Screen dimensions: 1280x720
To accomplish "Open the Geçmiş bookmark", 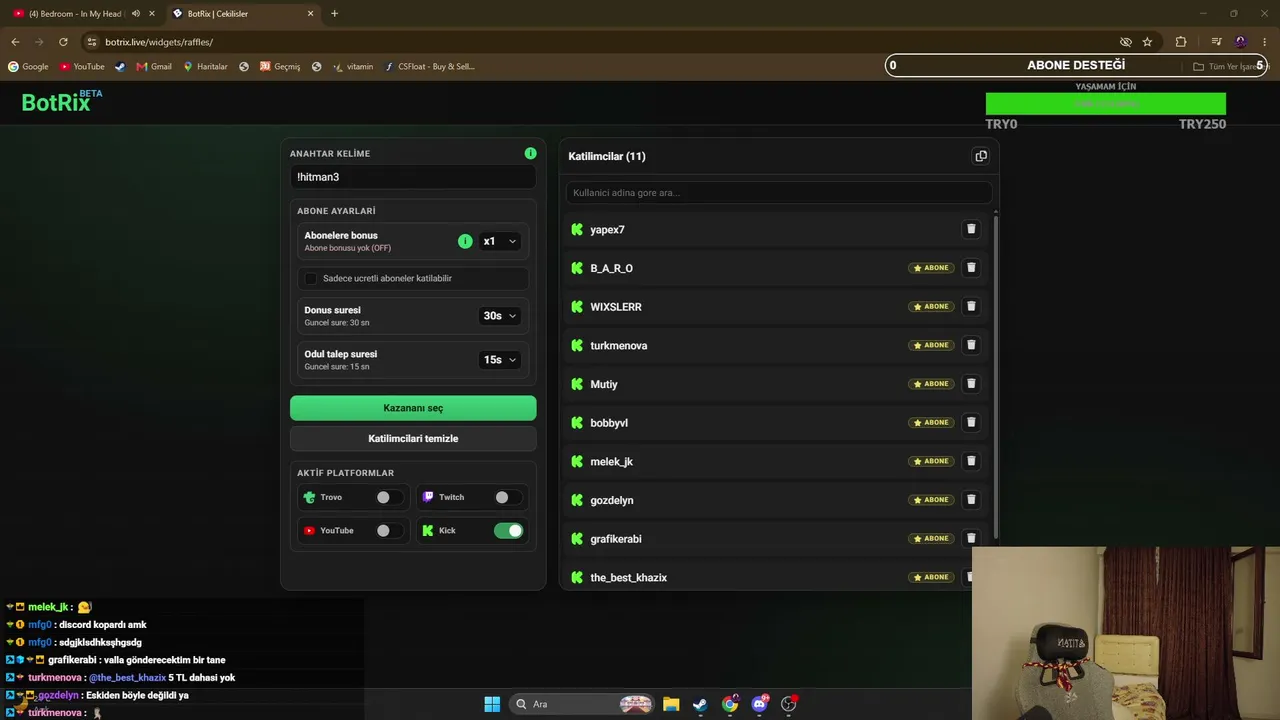I will pos(280,67).
